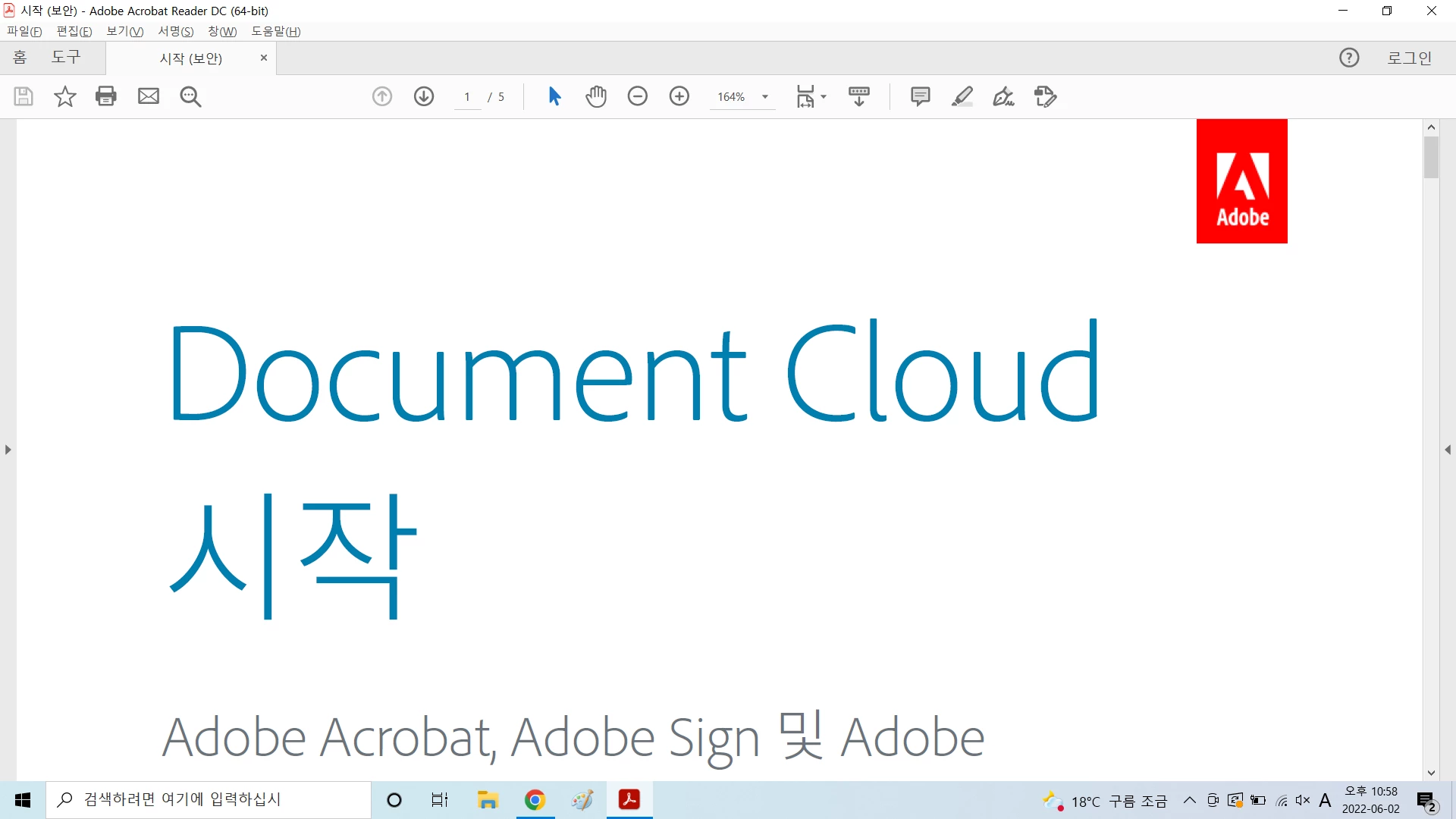Select the hand pan tool
Screen dimensions: 1456x819
pos(596,96)
